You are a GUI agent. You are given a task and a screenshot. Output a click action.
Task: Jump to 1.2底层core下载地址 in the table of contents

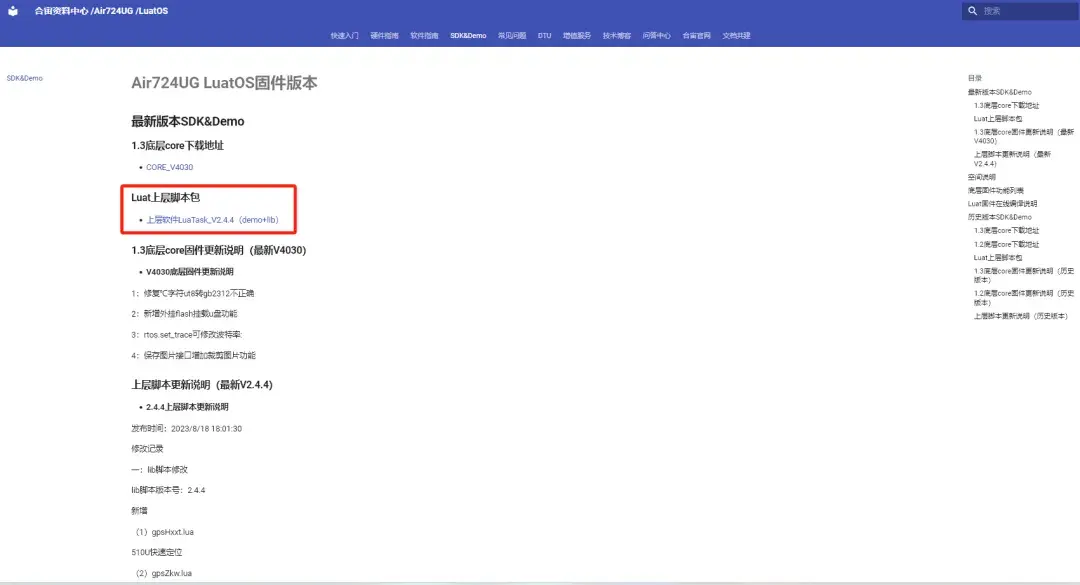1006,245
